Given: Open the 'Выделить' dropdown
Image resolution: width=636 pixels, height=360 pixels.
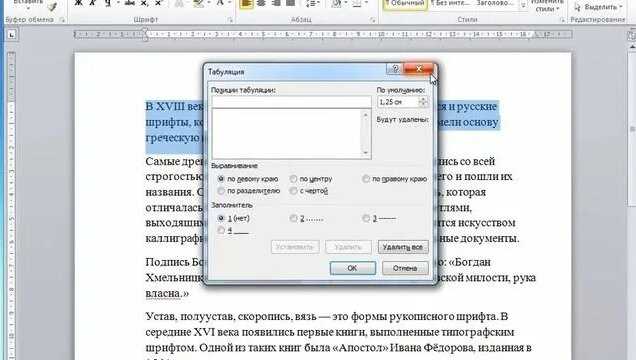Looking at the screenshot, I should click(598, 6).
